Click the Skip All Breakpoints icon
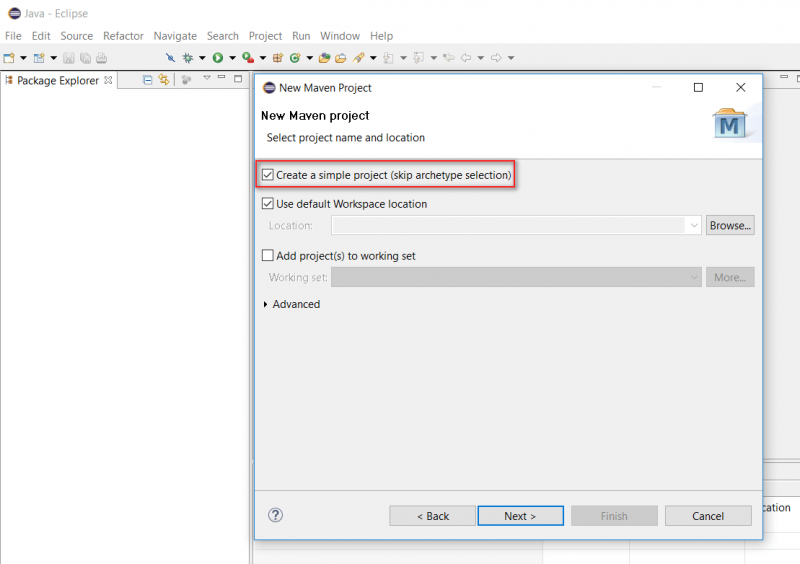Image resolution: width=800 pixels, height=564 pixels. 170,58
